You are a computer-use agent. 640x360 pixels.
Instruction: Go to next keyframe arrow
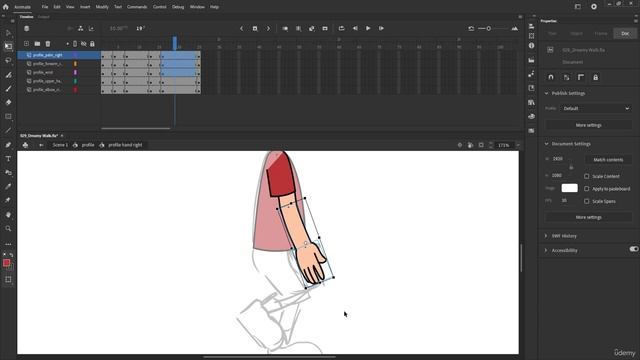(x=268, y=29)
